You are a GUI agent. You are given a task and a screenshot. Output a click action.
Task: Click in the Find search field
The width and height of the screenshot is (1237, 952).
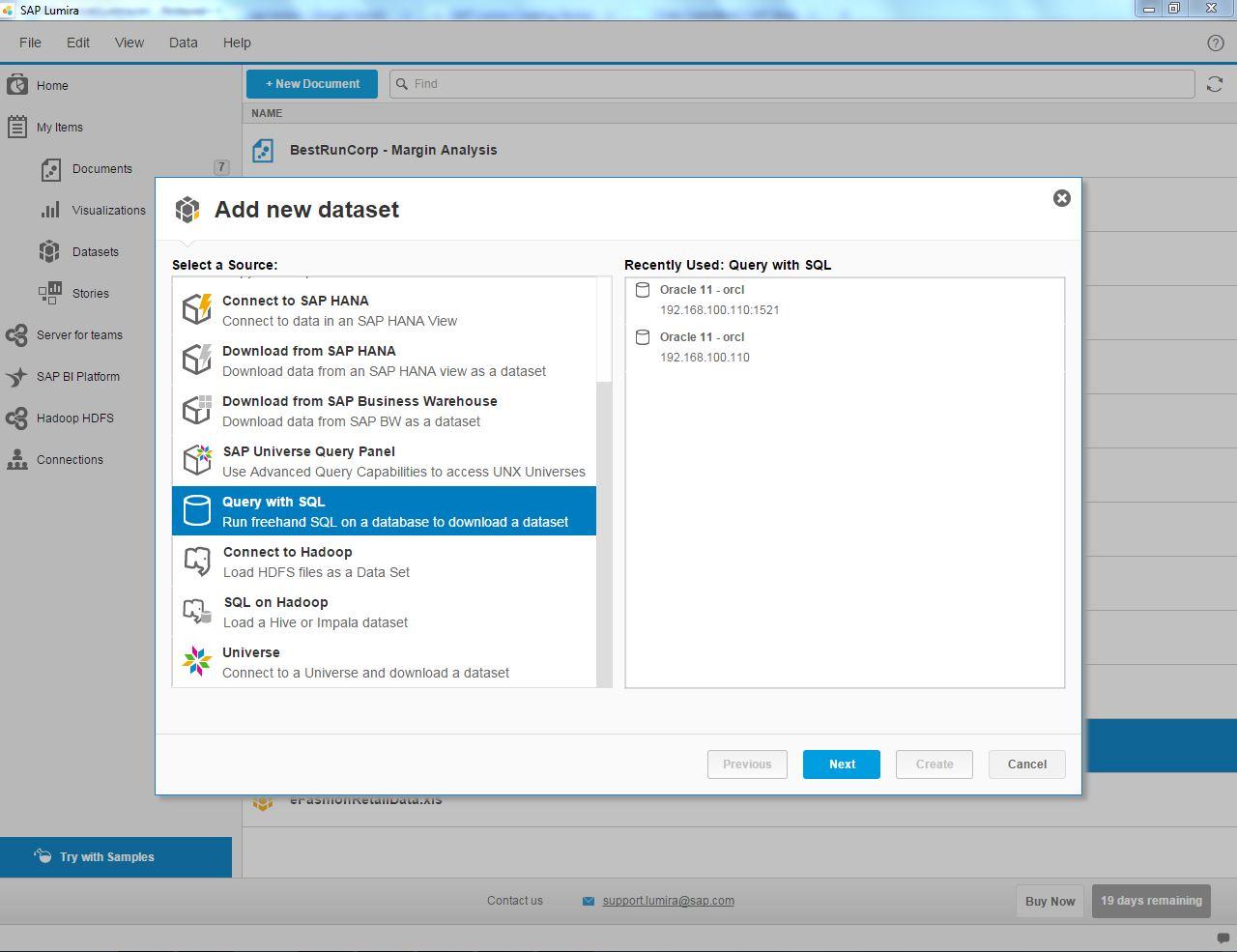point(792,84)
